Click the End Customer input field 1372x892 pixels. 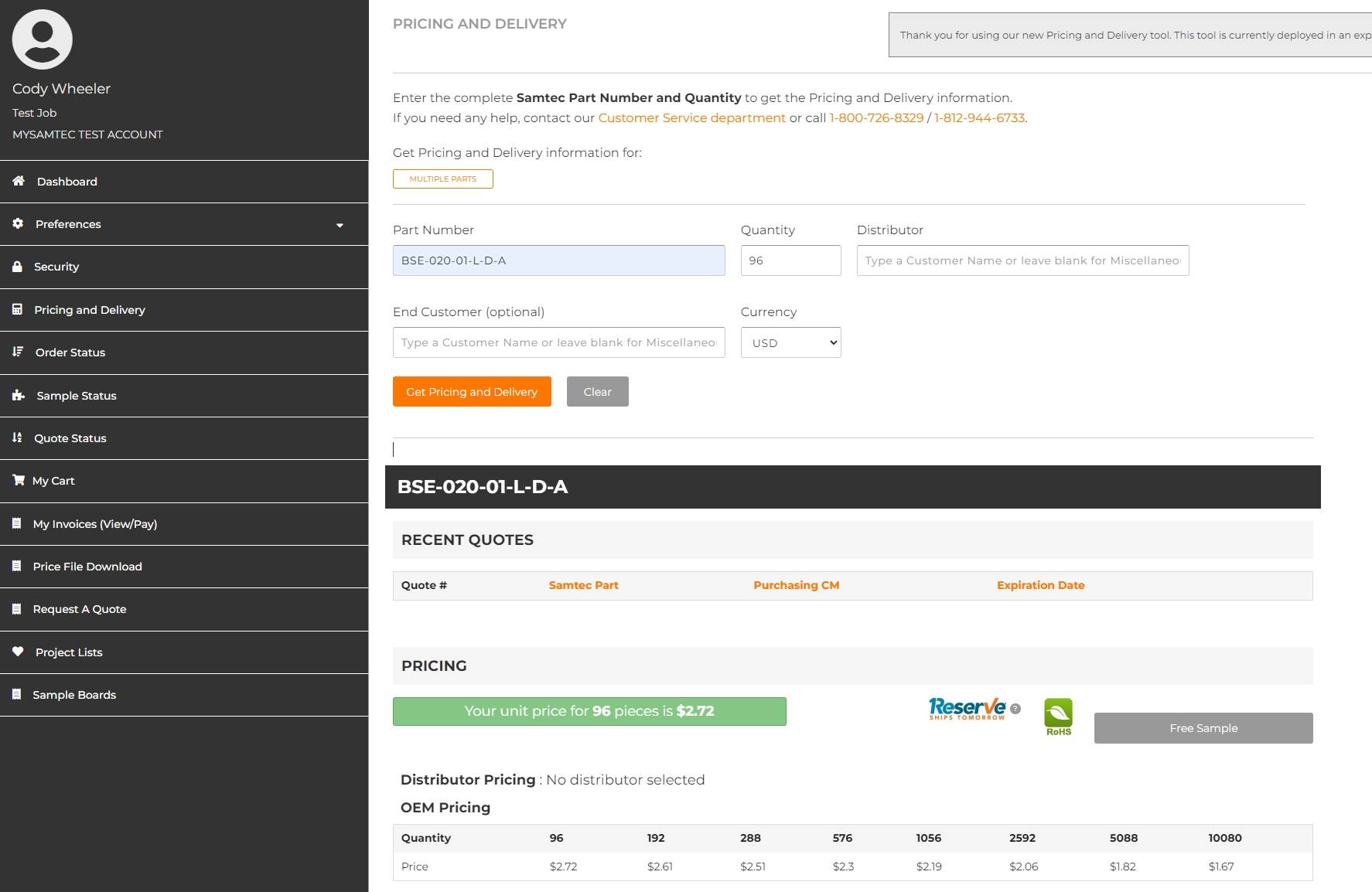point(558,342)
